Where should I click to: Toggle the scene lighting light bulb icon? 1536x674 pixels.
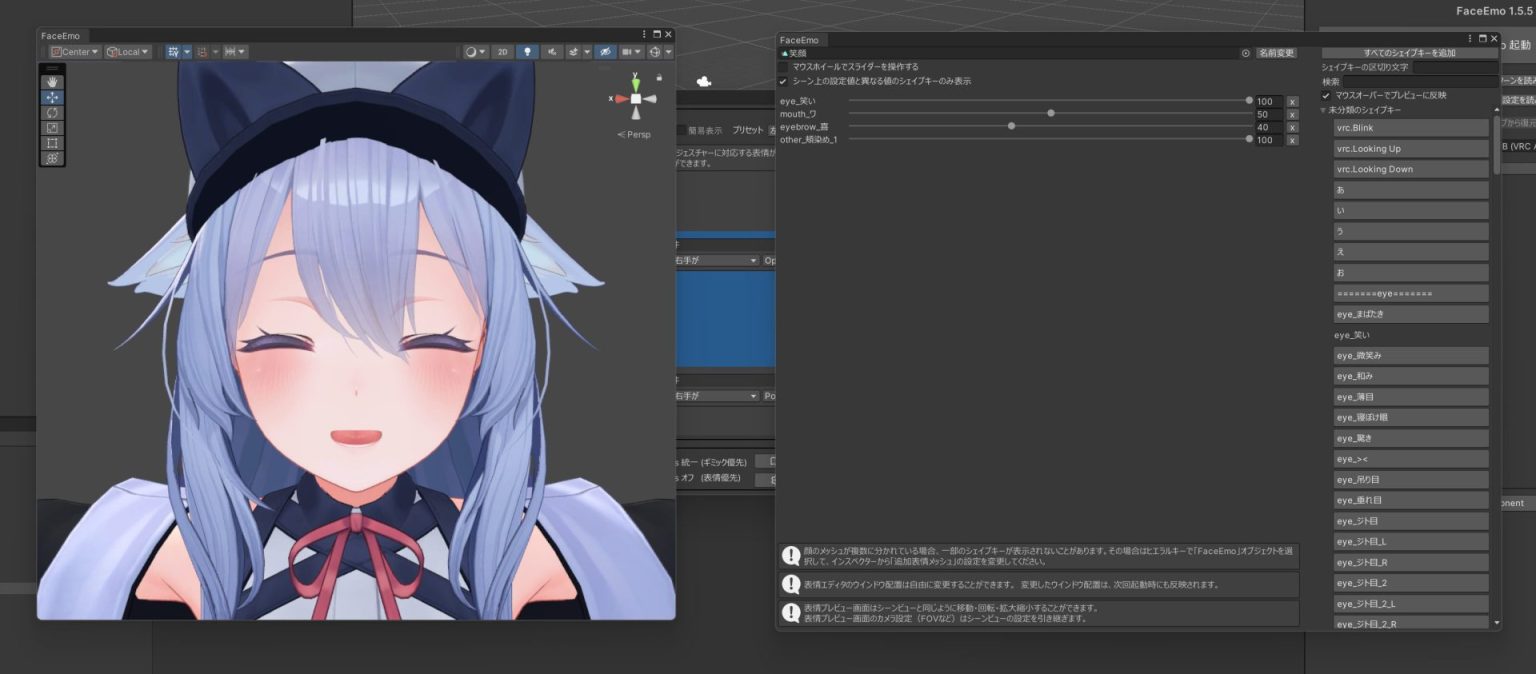pos(527,51)
